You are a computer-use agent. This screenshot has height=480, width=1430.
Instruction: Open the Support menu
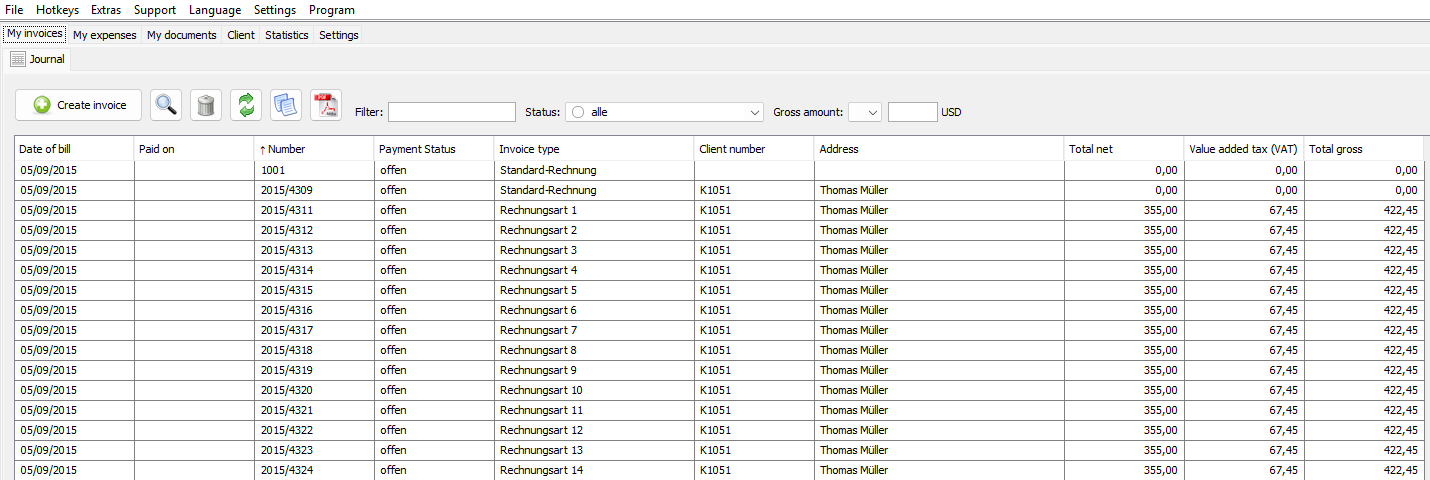pos(155,10)
